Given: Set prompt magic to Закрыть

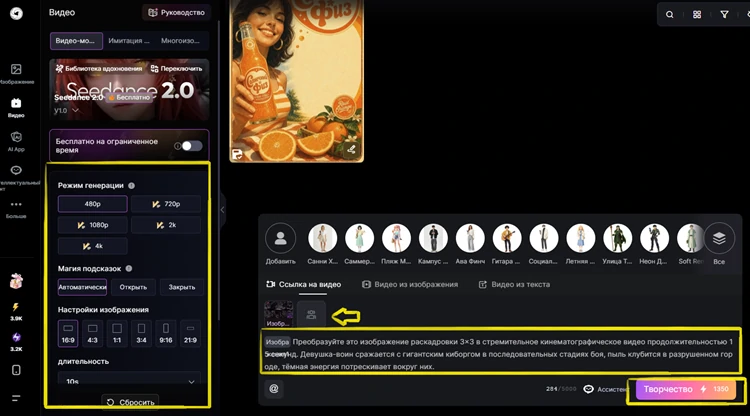Looking at the screenshot, I should tap(182, 287).
